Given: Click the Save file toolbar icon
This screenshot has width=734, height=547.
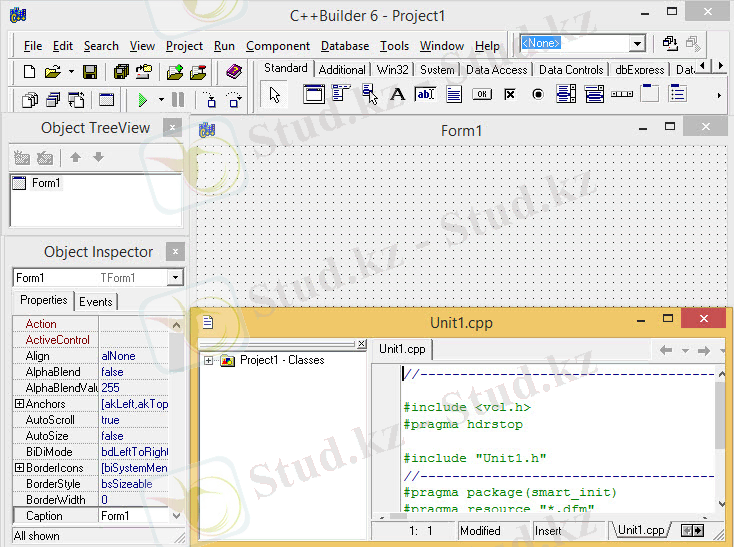Looking at the screenshot, I should point(90,72).
